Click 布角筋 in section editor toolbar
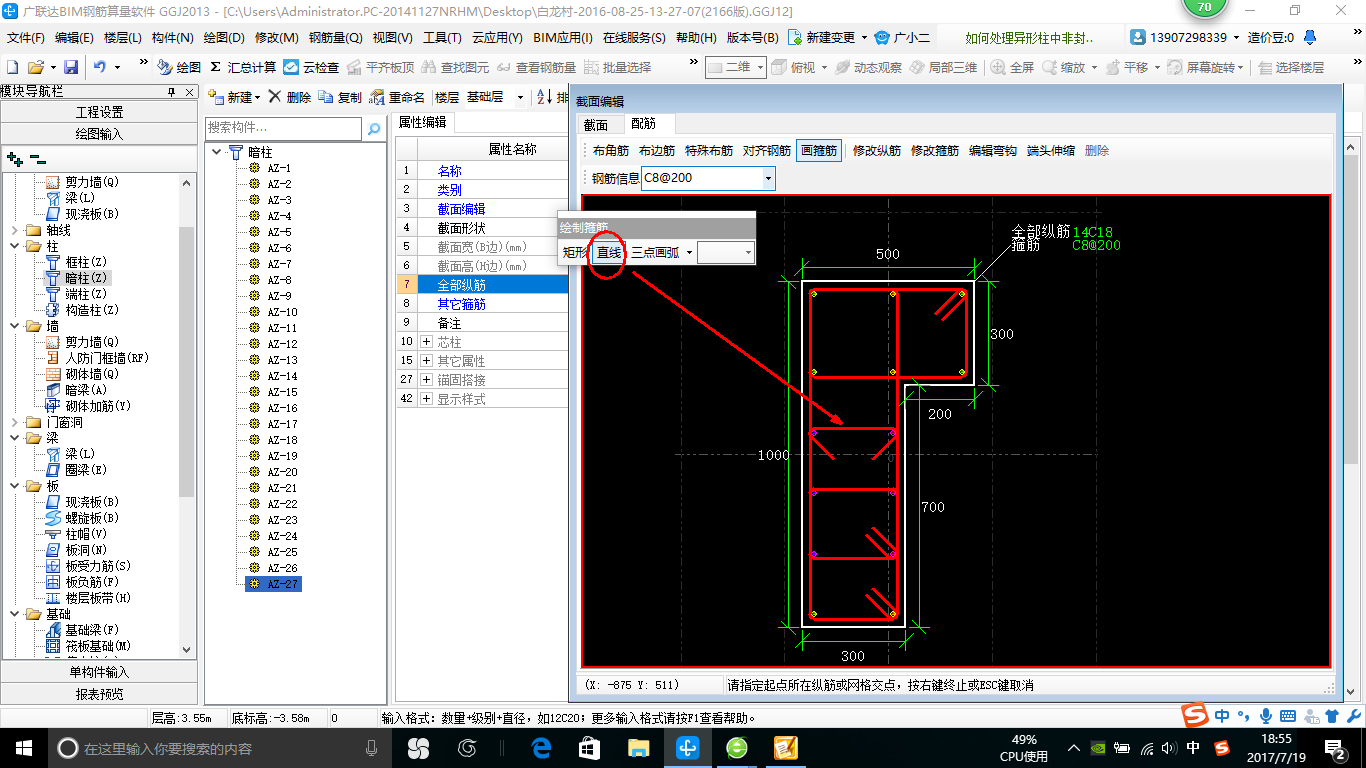1366x768 pixels. click(611, 151)
